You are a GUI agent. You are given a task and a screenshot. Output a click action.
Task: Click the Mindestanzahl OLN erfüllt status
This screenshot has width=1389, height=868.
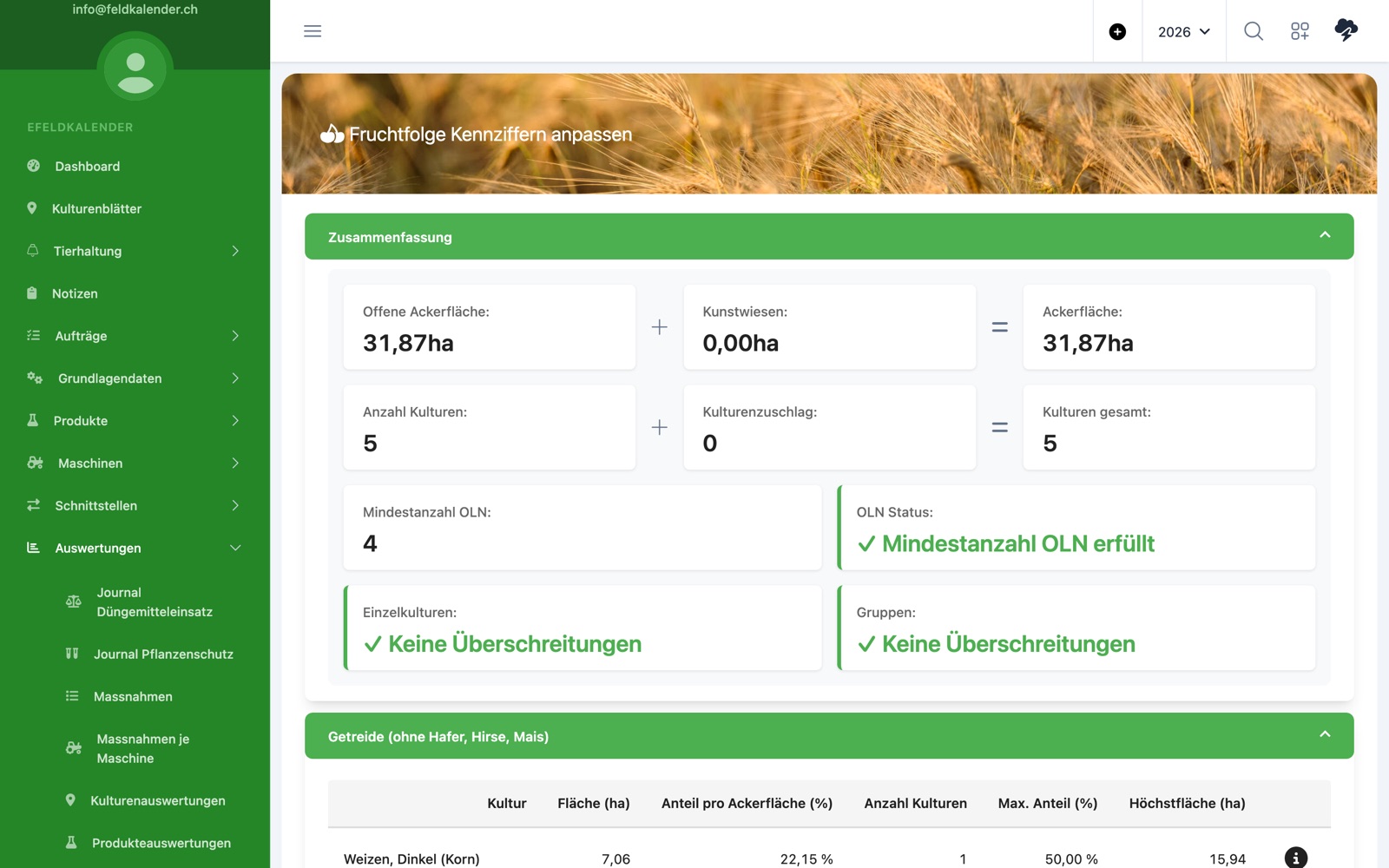1005,544
